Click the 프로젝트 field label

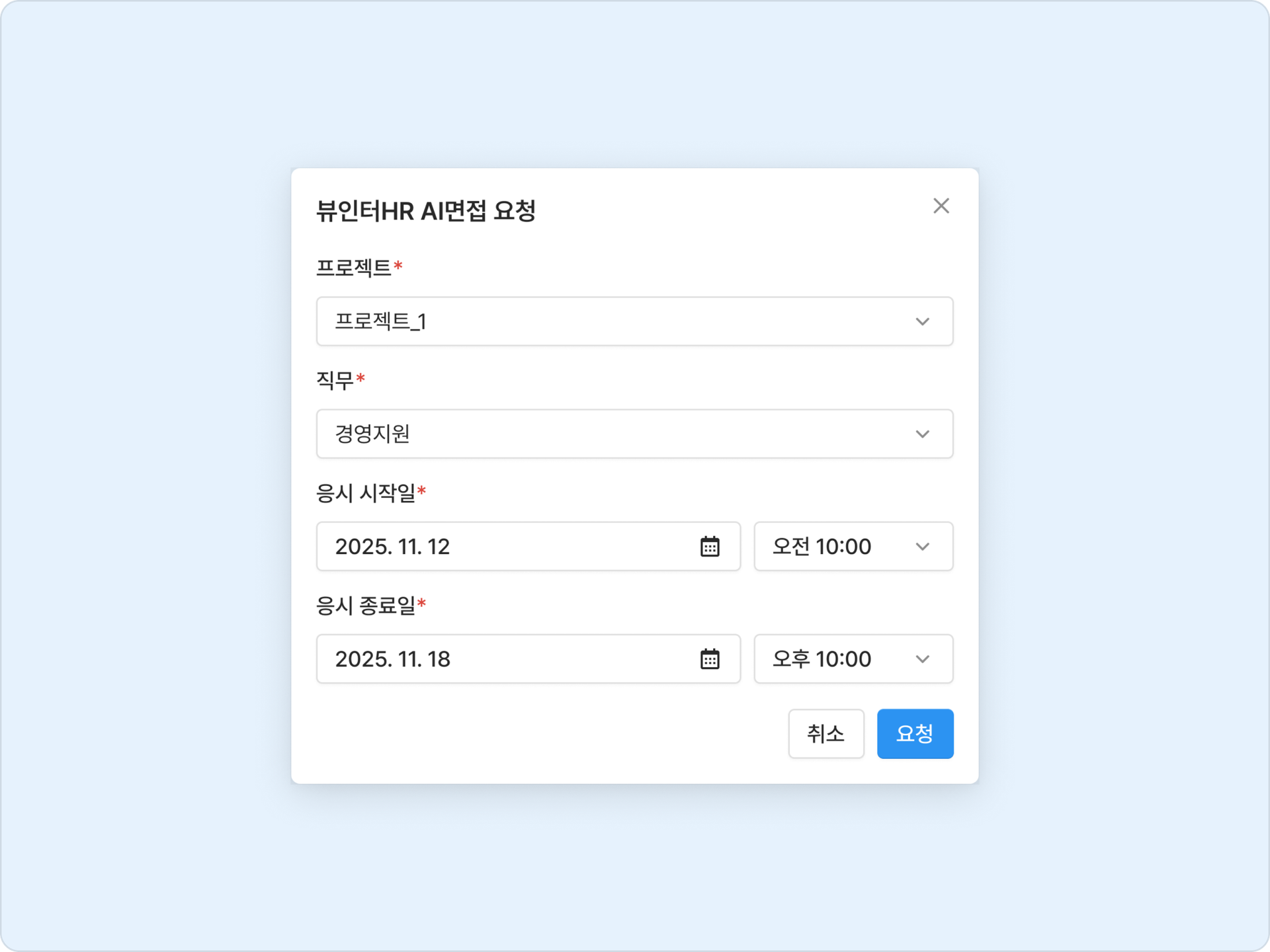354,268
